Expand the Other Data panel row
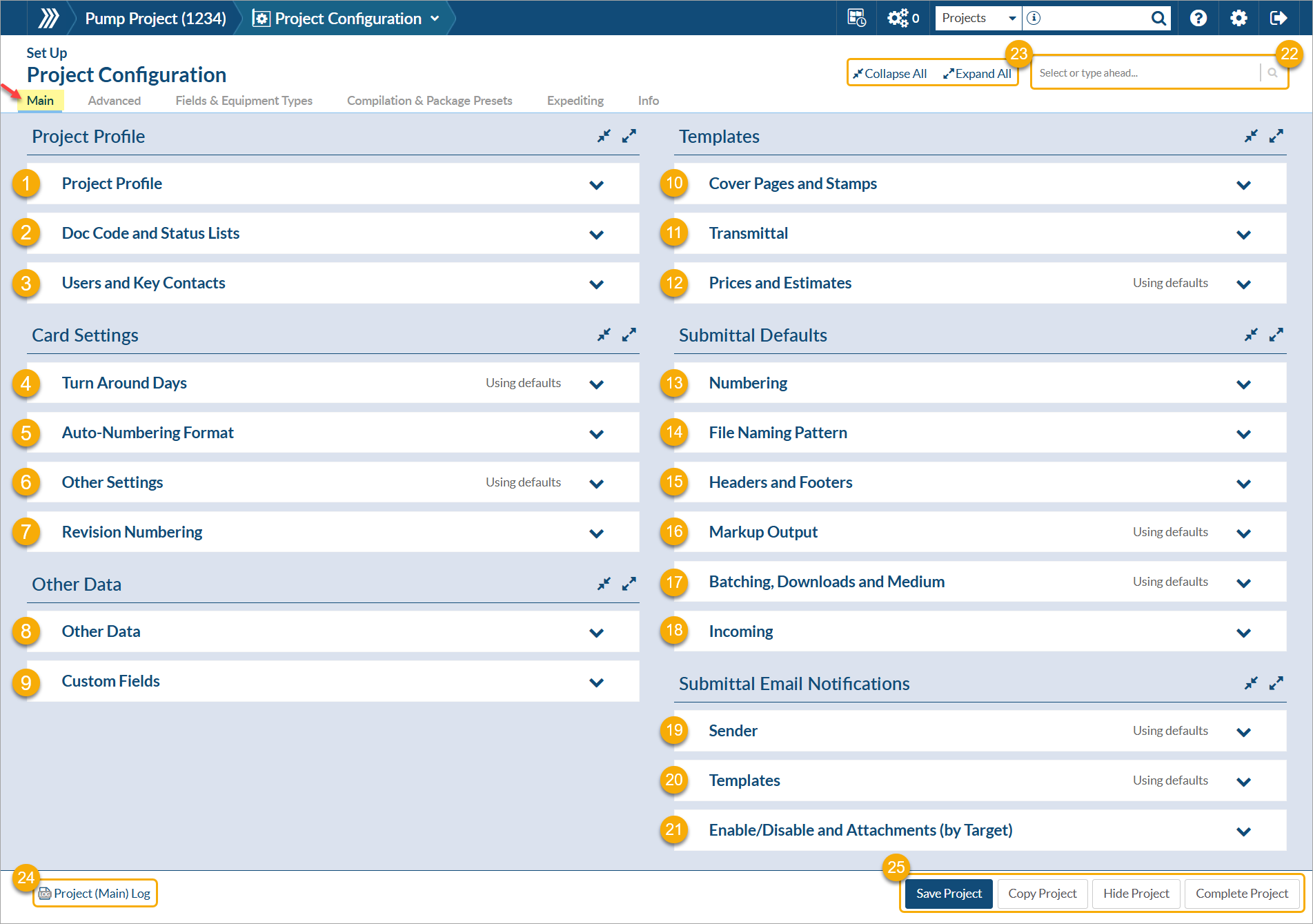 click(333, 631)
